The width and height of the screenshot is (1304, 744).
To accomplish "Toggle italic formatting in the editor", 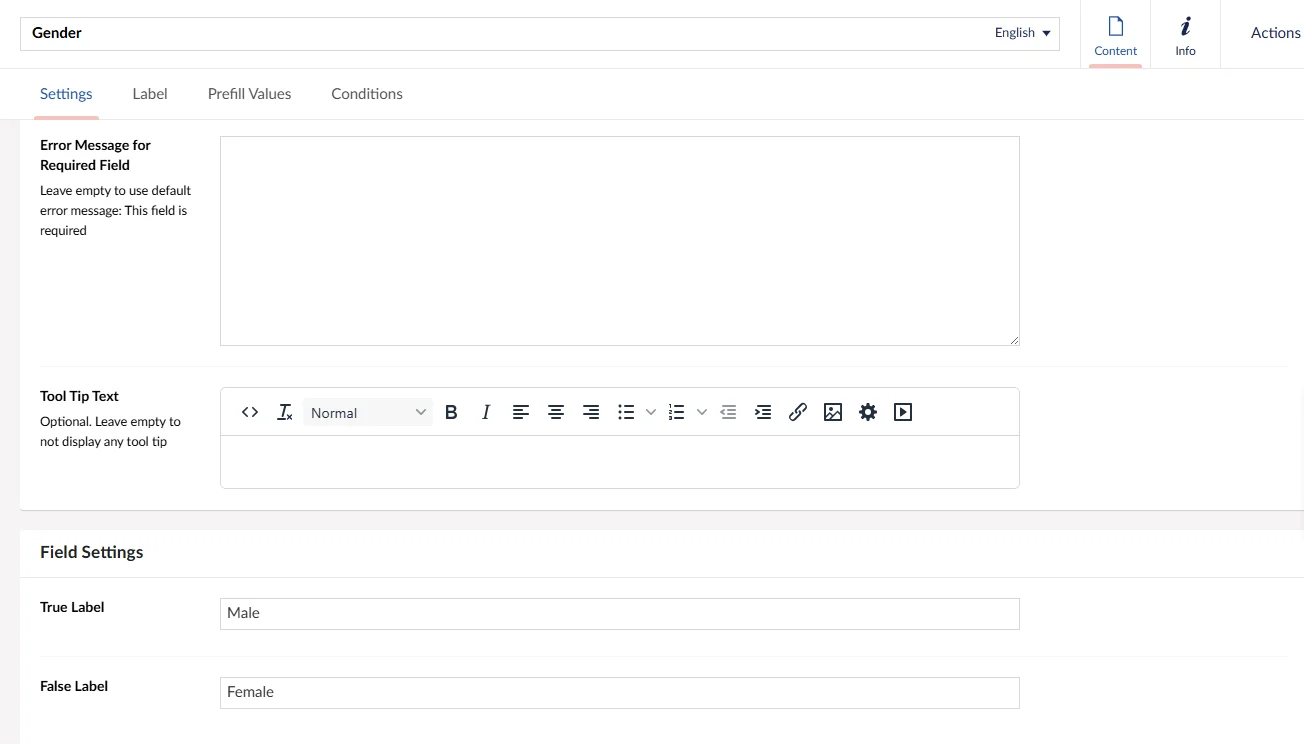I will click(486, 412).
